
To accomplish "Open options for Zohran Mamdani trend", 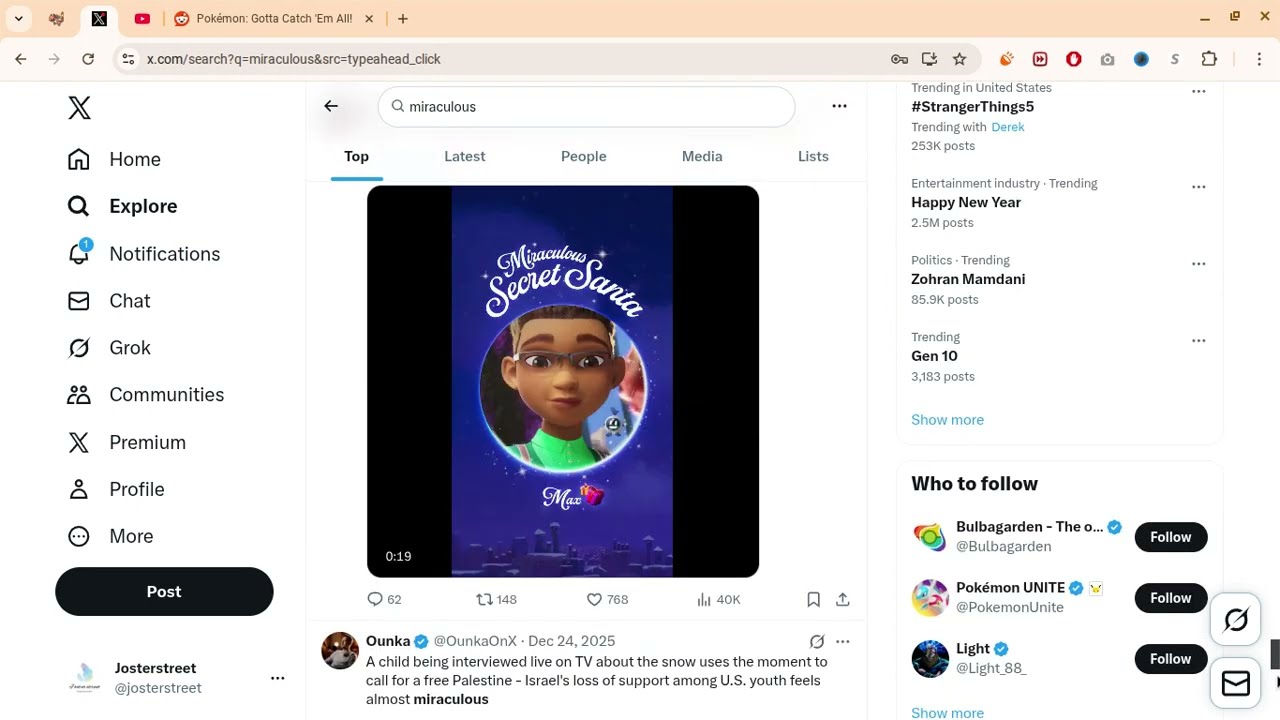I will tap(1198, 264).
